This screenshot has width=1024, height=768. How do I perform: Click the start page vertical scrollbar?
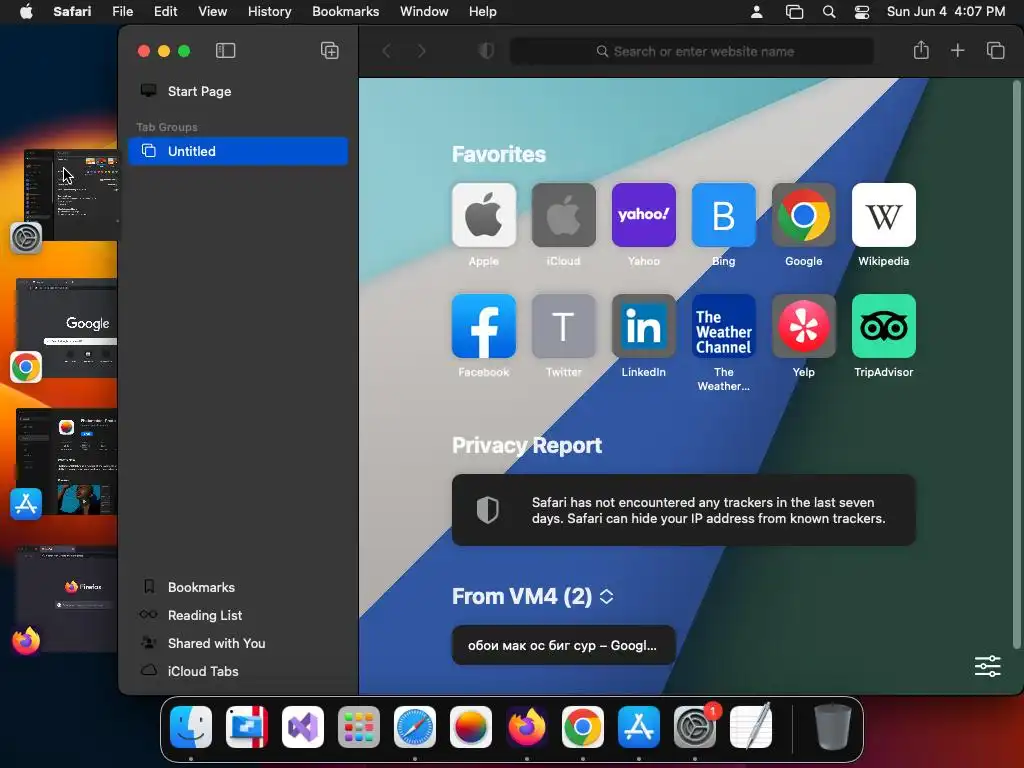point(1016,366)
